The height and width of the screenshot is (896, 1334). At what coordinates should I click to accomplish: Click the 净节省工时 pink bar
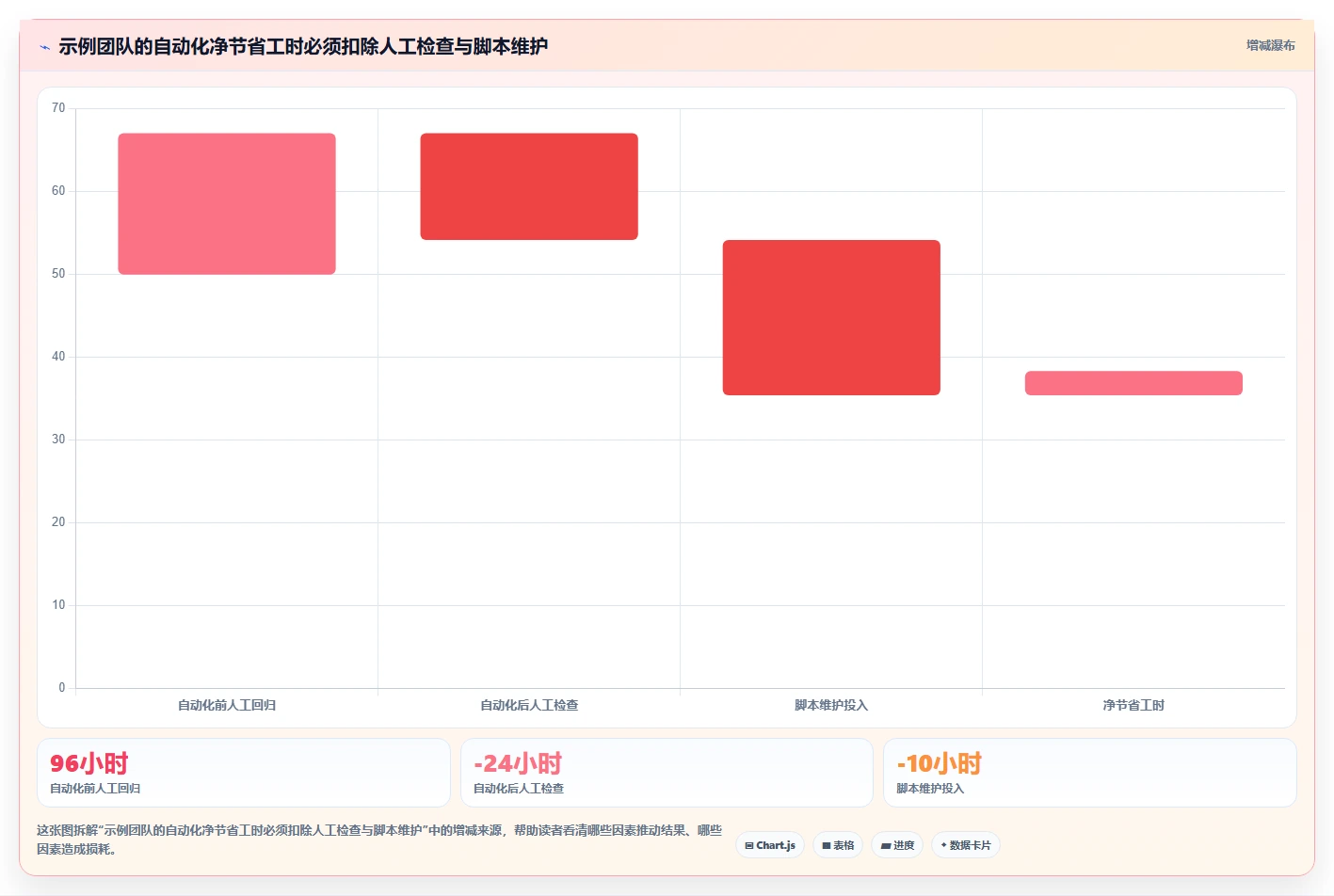(1133, 383)
